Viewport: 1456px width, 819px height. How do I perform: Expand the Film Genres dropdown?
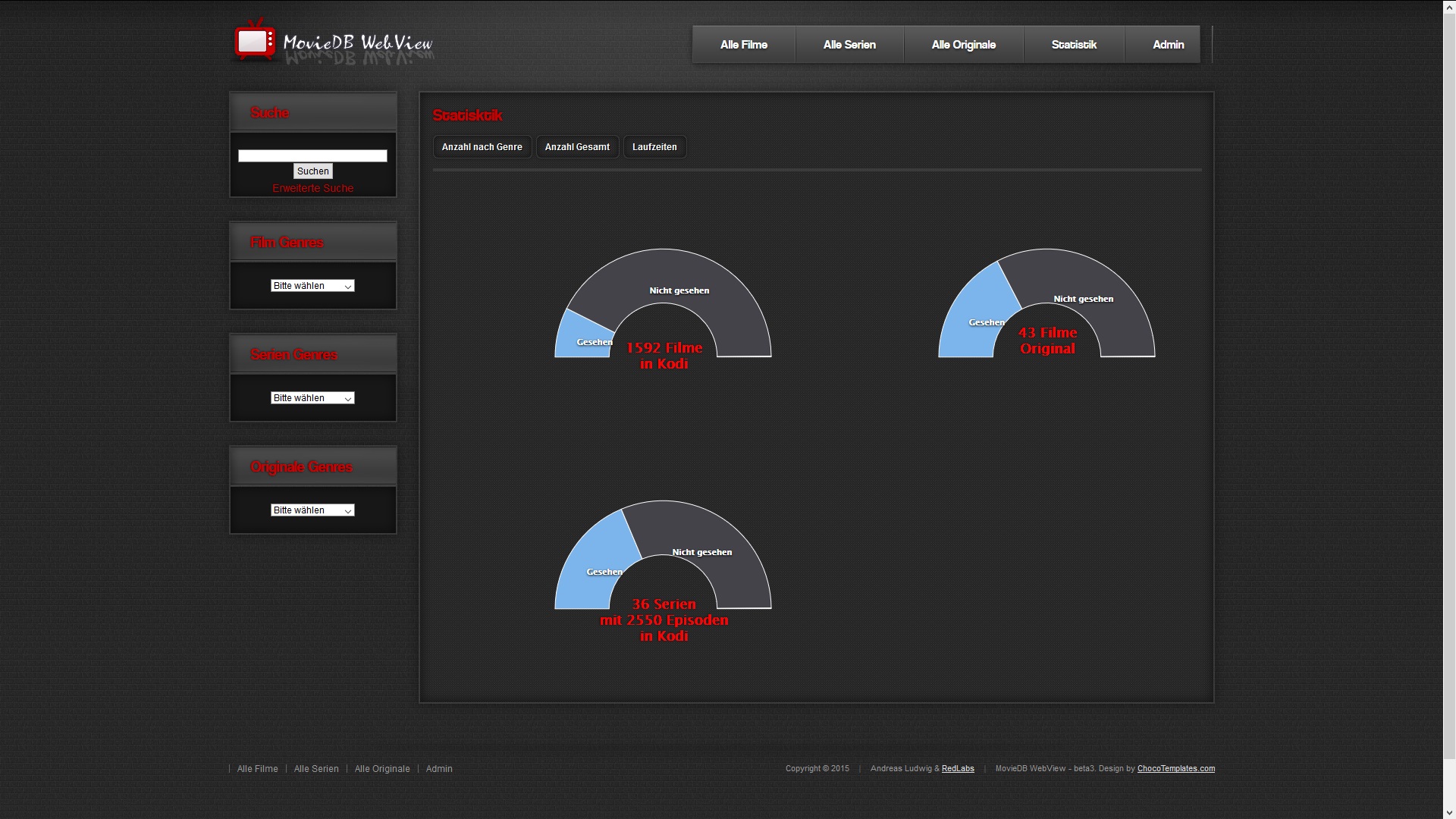coord(312,286)
